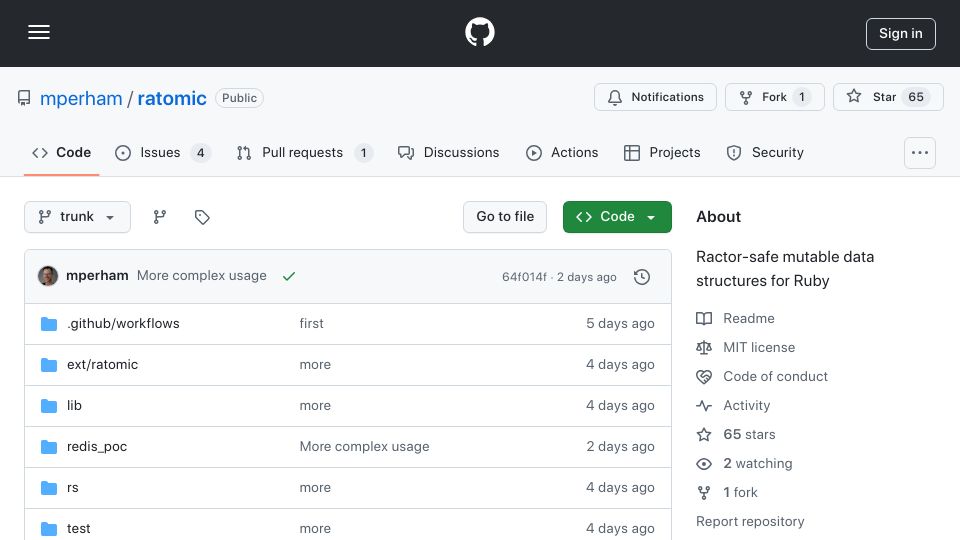Open the rs folder

click(x=72, y=487)
